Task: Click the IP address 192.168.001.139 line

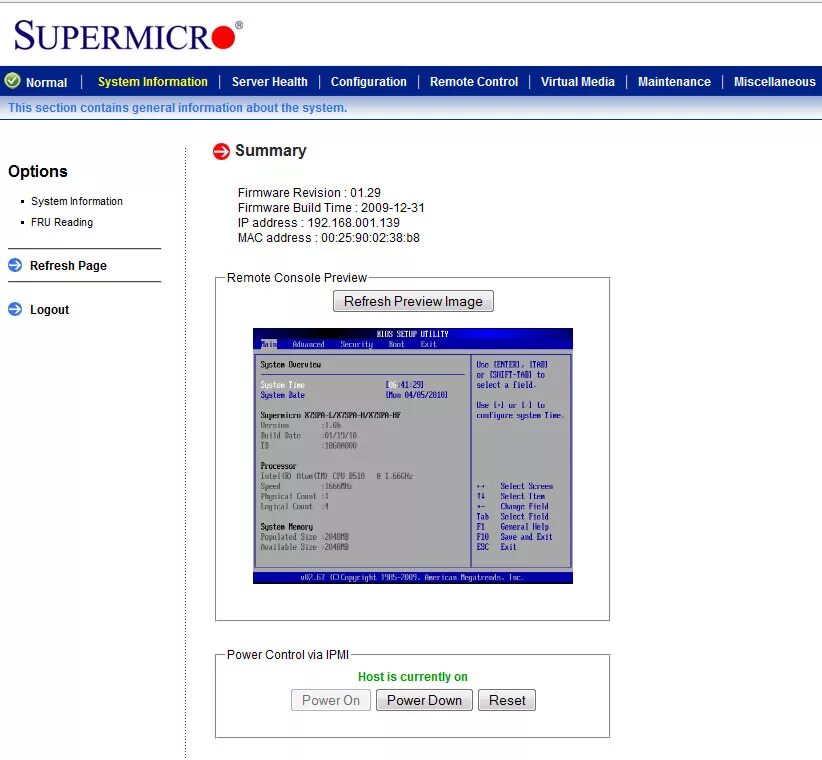Action: click(319, 223)
